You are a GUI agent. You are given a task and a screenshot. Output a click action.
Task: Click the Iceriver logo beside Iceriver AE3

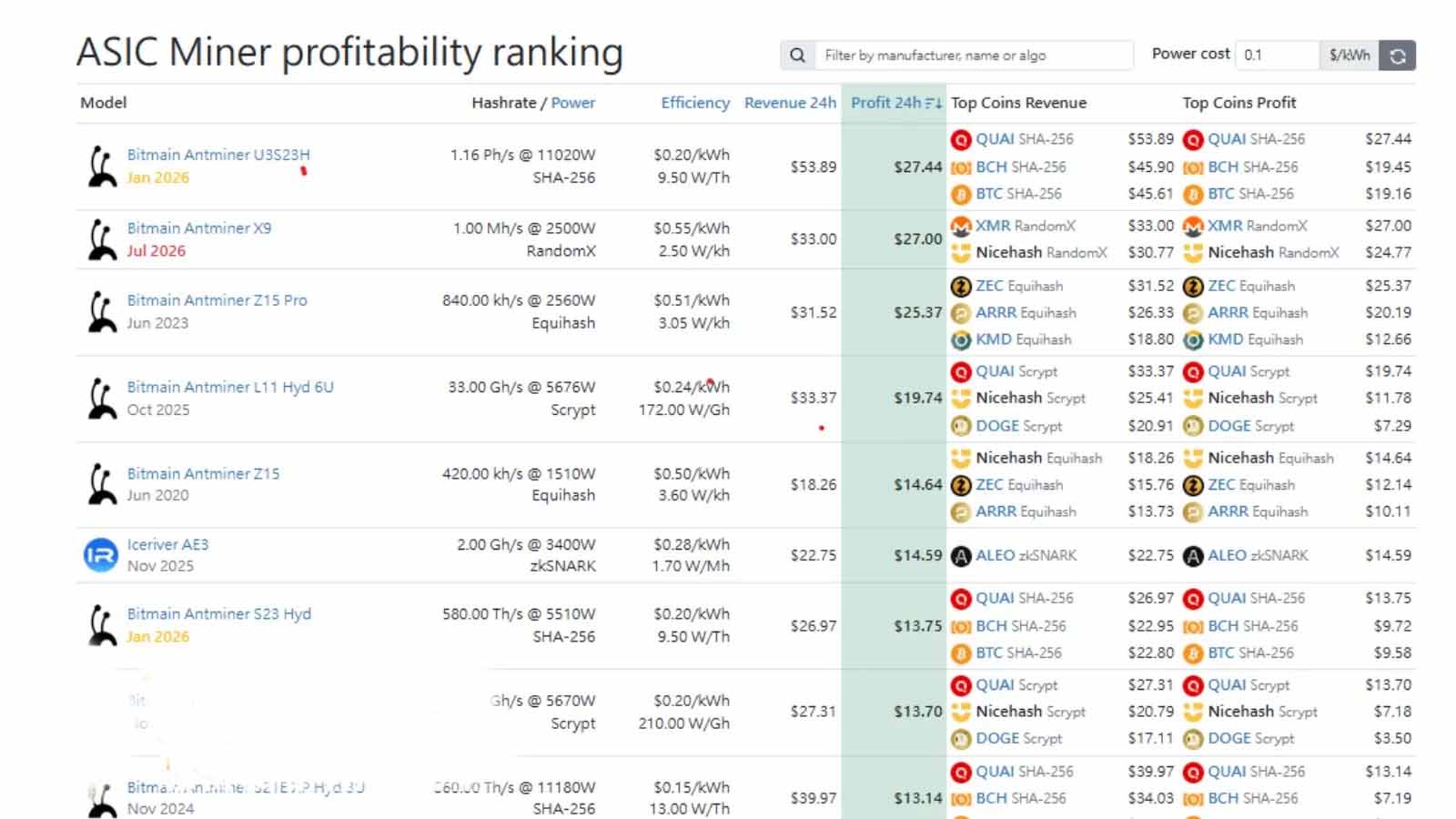coord(101,555)
